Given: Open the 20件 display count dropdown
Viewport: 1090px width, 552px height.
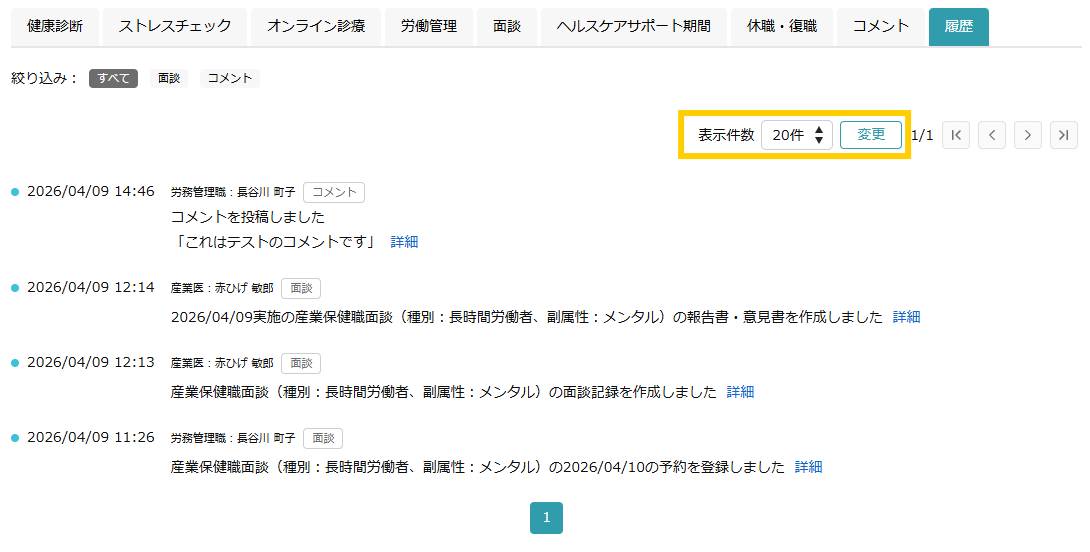Looking at the screenshot, I should click(x=797, y=135).
